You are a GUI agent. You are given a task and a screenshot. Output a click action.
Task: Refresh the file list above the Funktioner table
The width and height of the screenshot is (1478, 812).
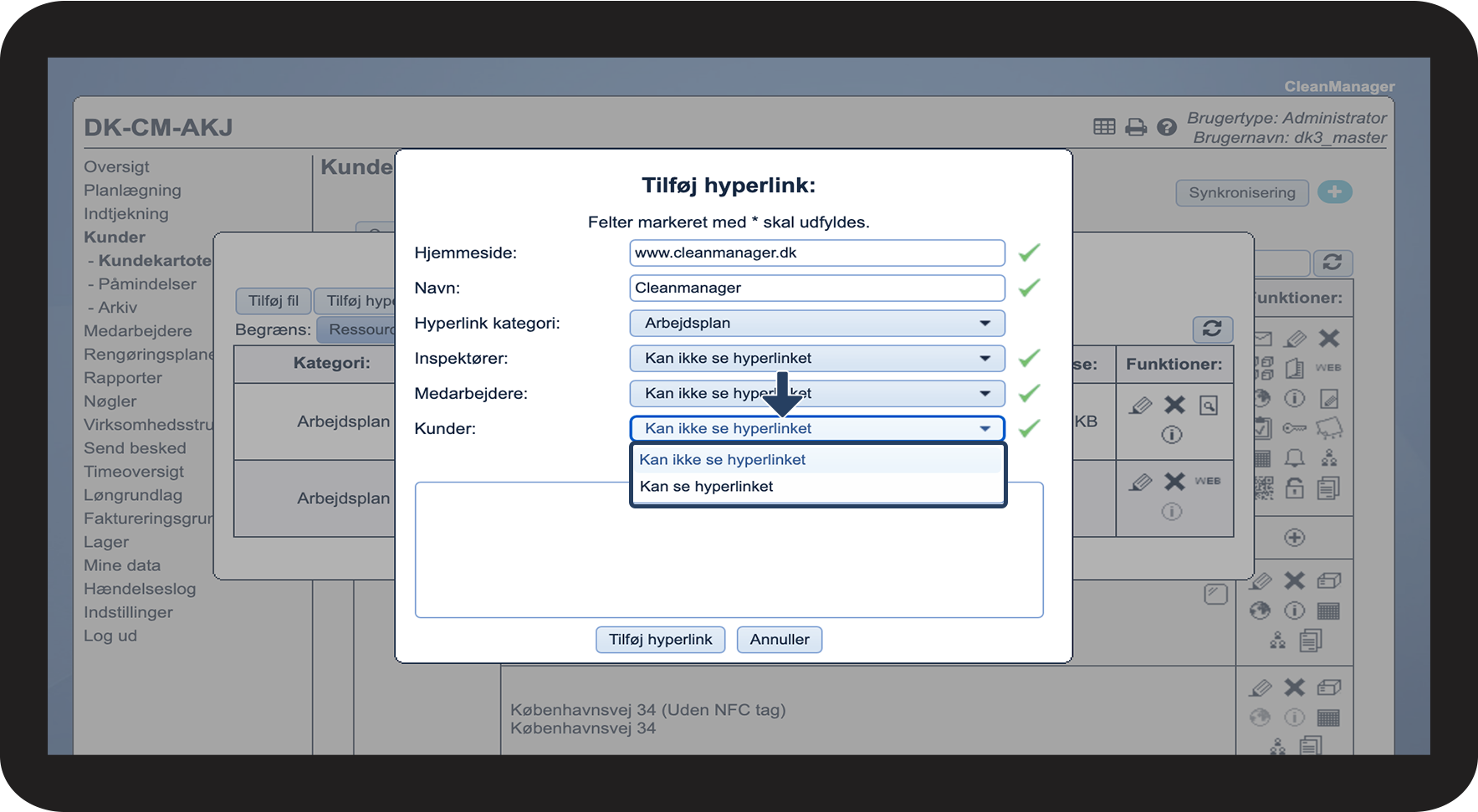[1212, 329]
